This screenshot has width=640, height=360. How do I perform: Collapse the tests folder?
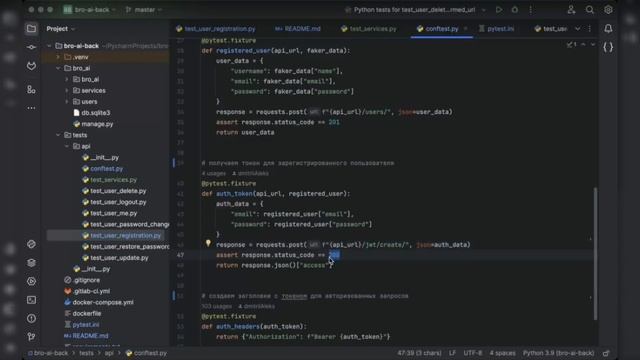coord(58,135)
